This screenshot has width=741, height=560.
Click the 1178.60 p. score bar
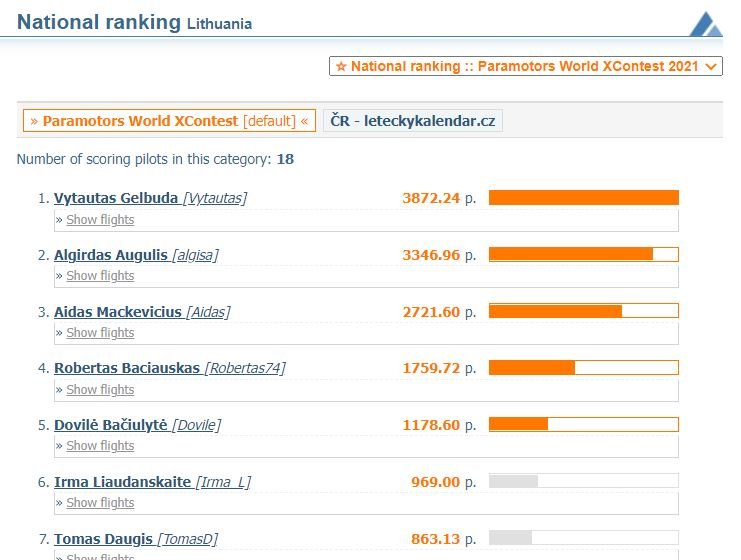click(584, 424)
